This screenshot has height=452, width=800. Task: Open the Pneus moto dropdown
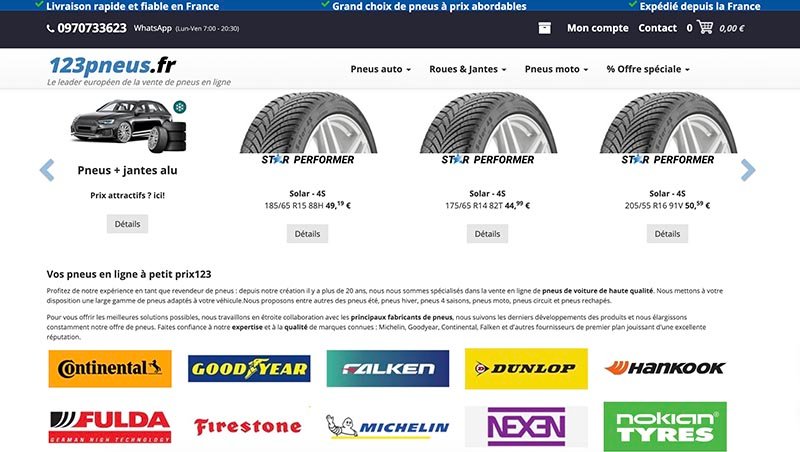556,69
